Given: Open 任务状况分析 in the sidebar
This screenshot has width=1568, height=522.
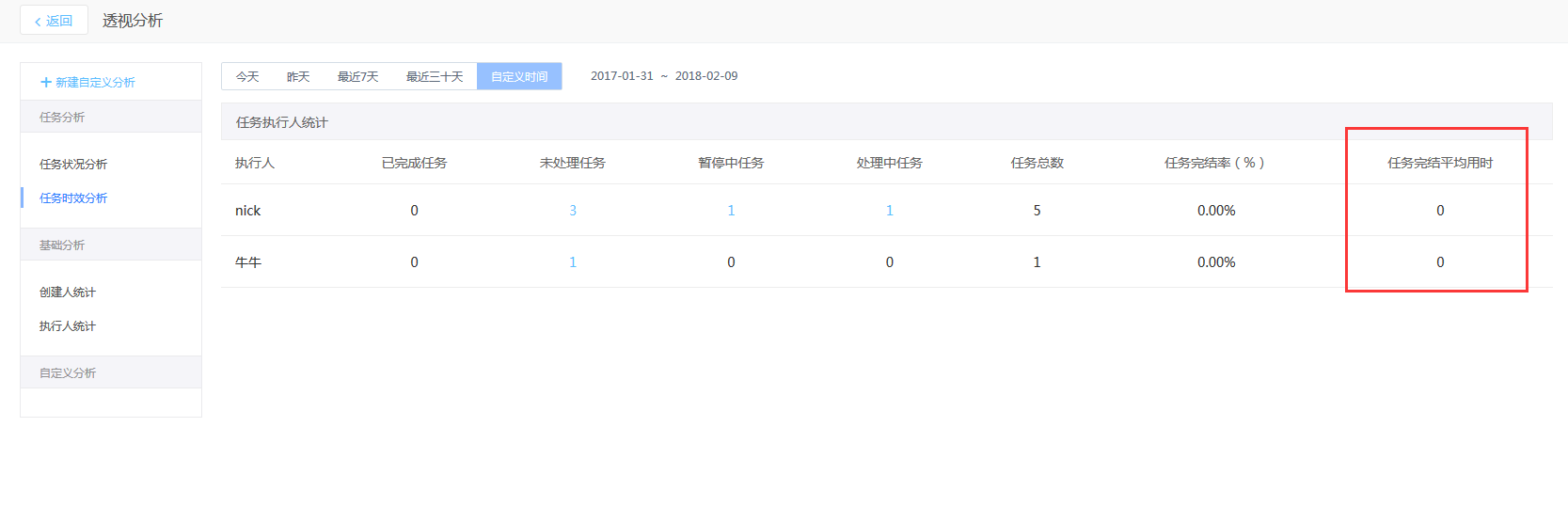Looking at the screenshot, I should [73, 165].
